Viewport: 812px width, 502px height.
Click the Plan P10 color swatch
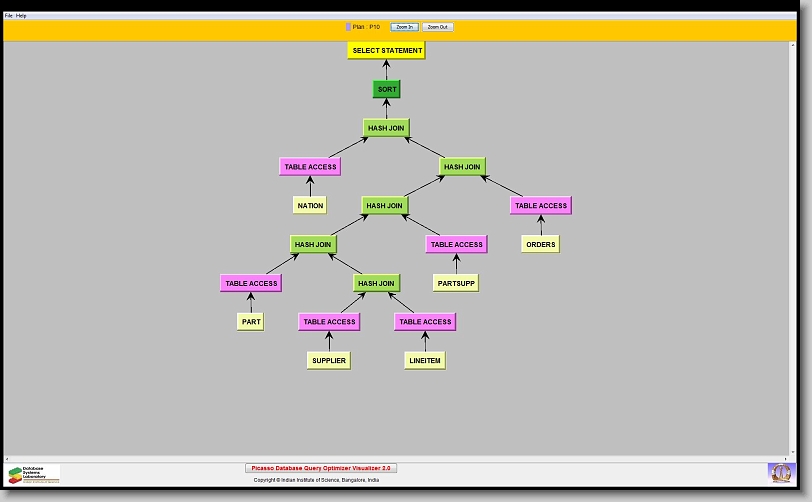pyautogui.click(x=348, y=27)
